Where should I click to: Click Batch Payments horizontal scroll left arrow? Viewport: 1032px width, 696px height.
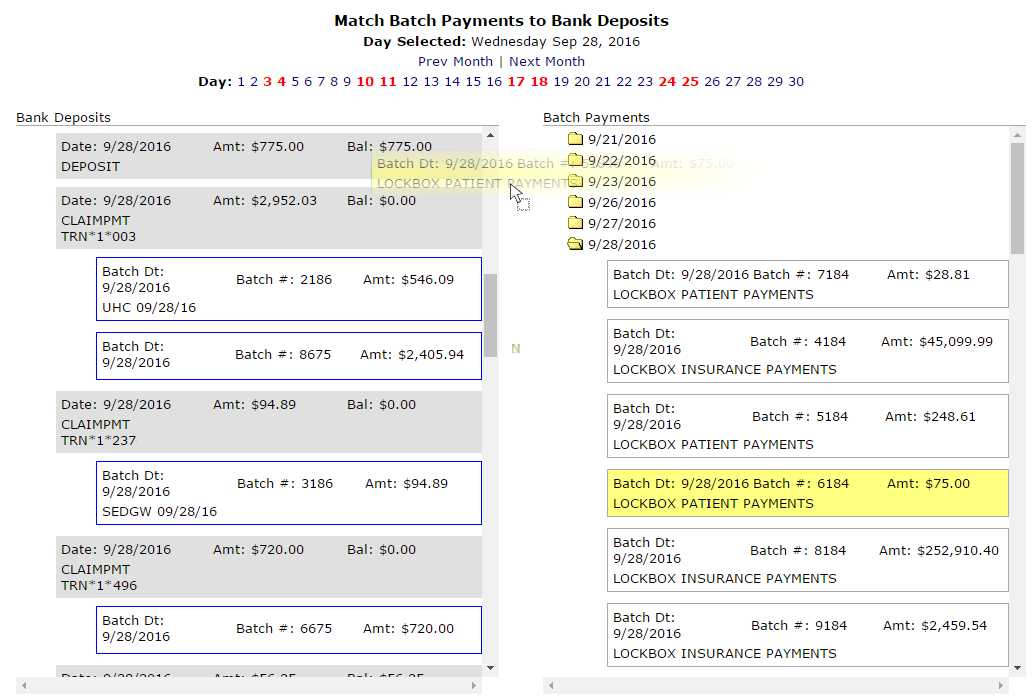pyautogui.click(x=551, y=685)
